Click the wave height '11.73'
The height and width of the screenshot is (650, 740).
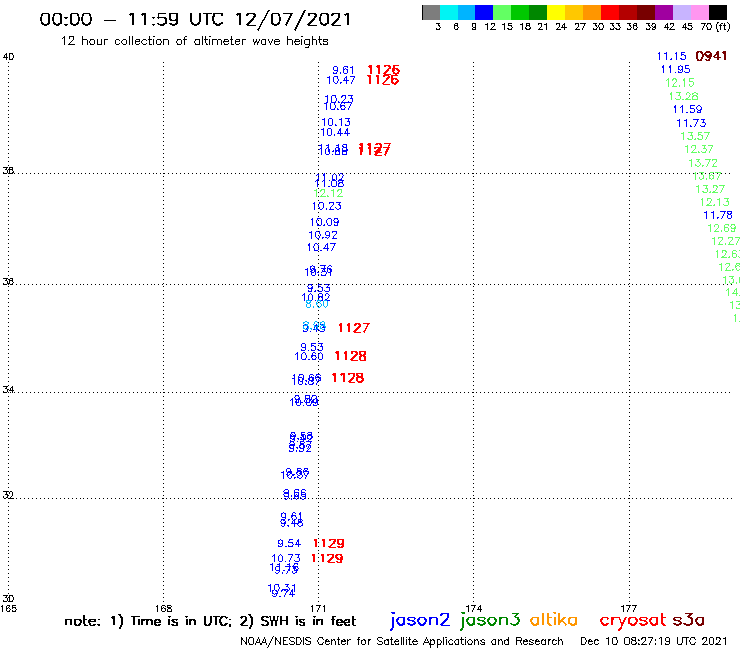(x=691, y=123)
